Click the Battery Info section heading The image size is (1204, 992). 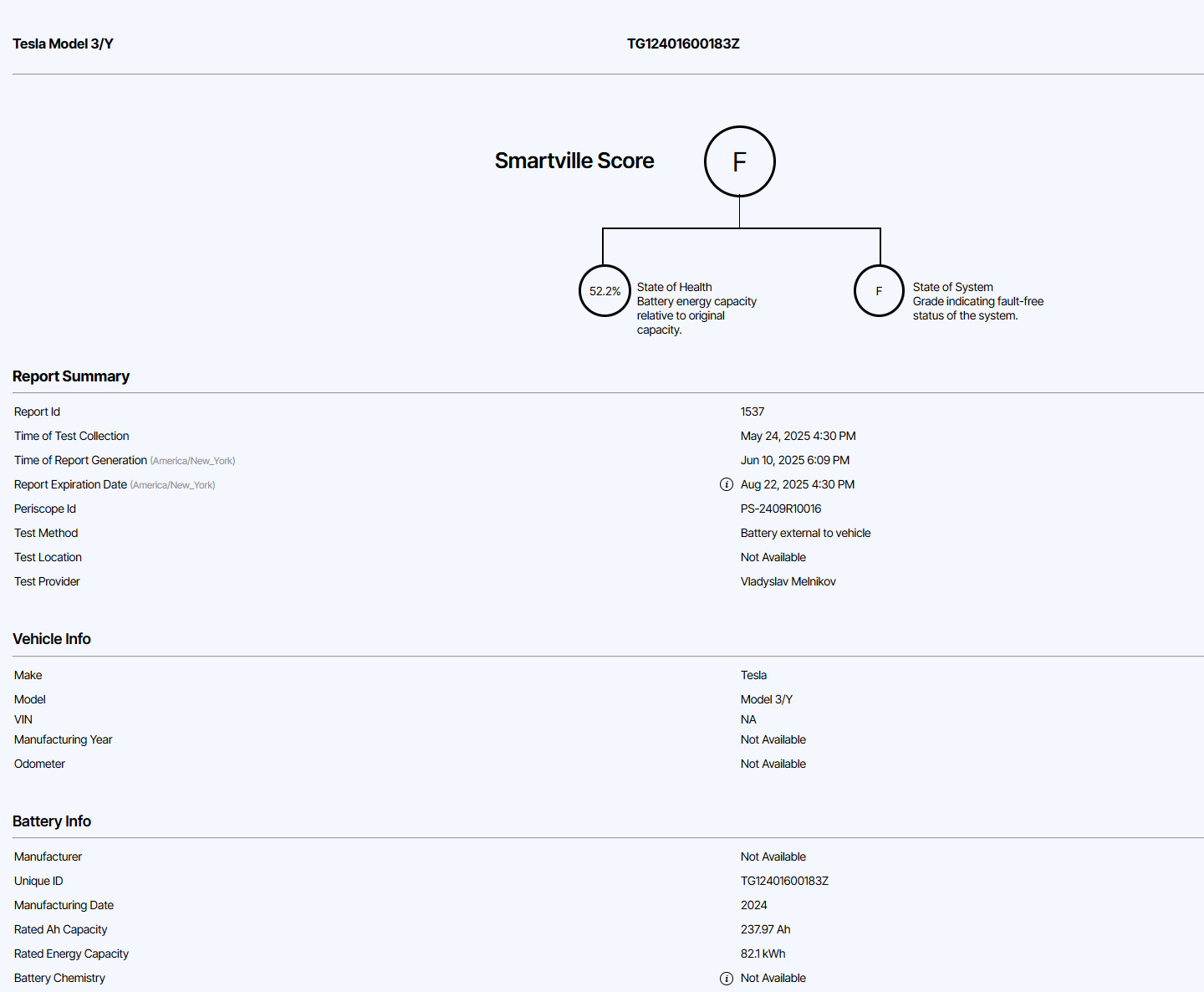[x=52, y=821]
